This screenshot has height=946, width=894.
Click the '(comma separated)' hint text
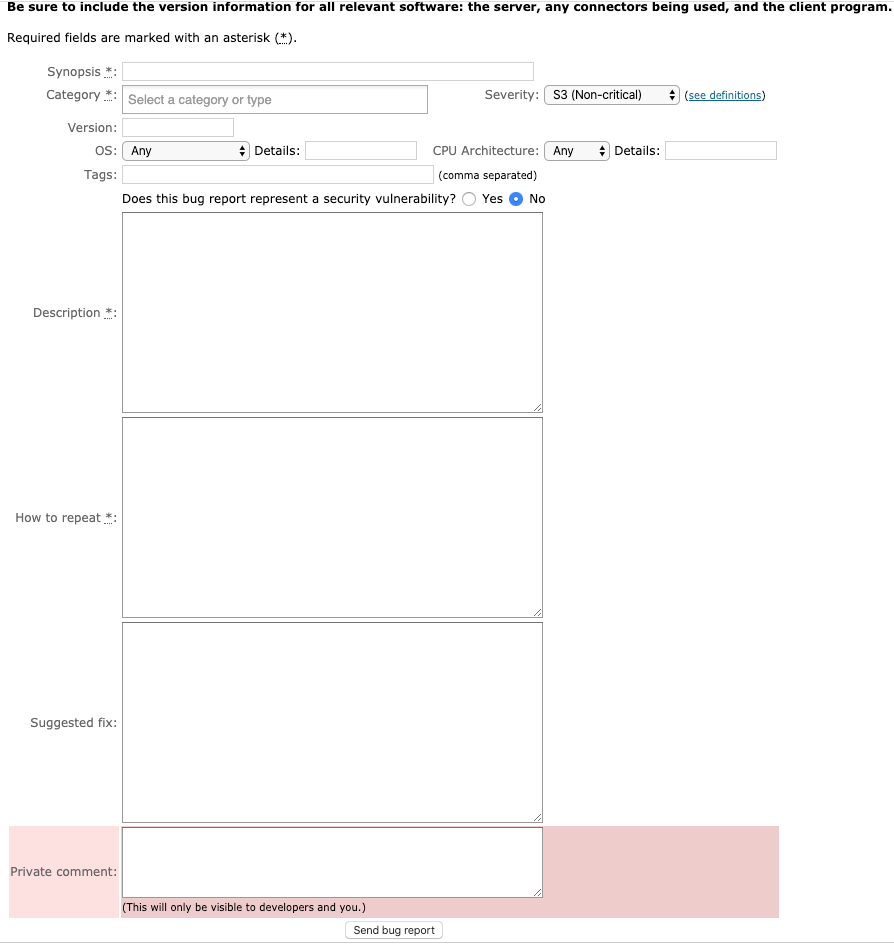pos(487,175)
